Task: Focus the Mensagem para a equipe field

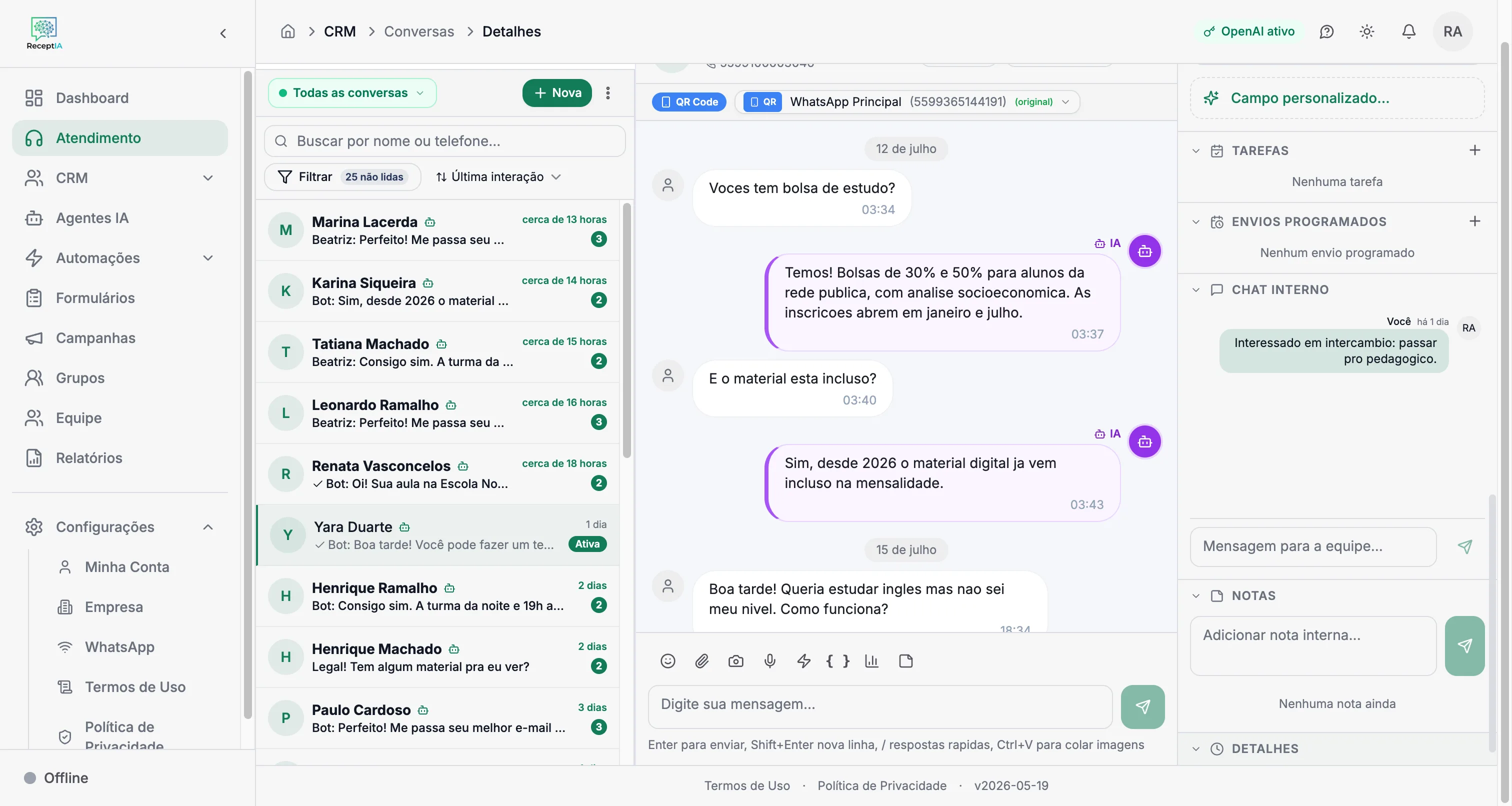Action: 1313,546
